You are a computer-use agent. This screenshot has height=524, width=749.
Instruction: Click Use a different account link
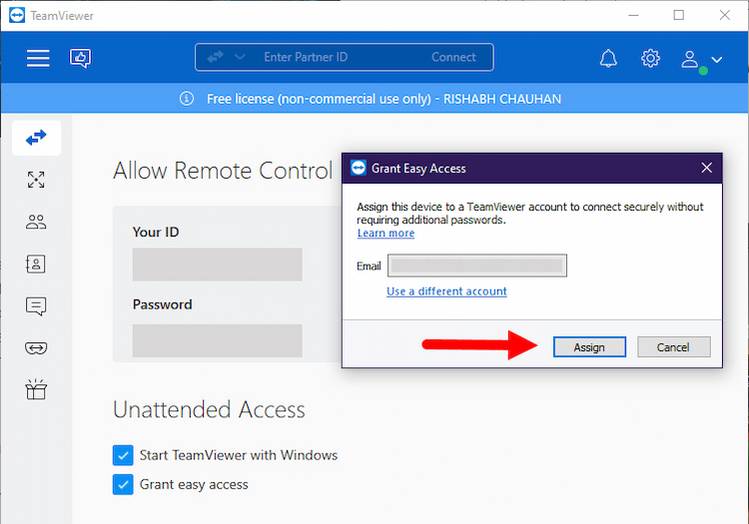pyautogui.click(x=447, y=291)
